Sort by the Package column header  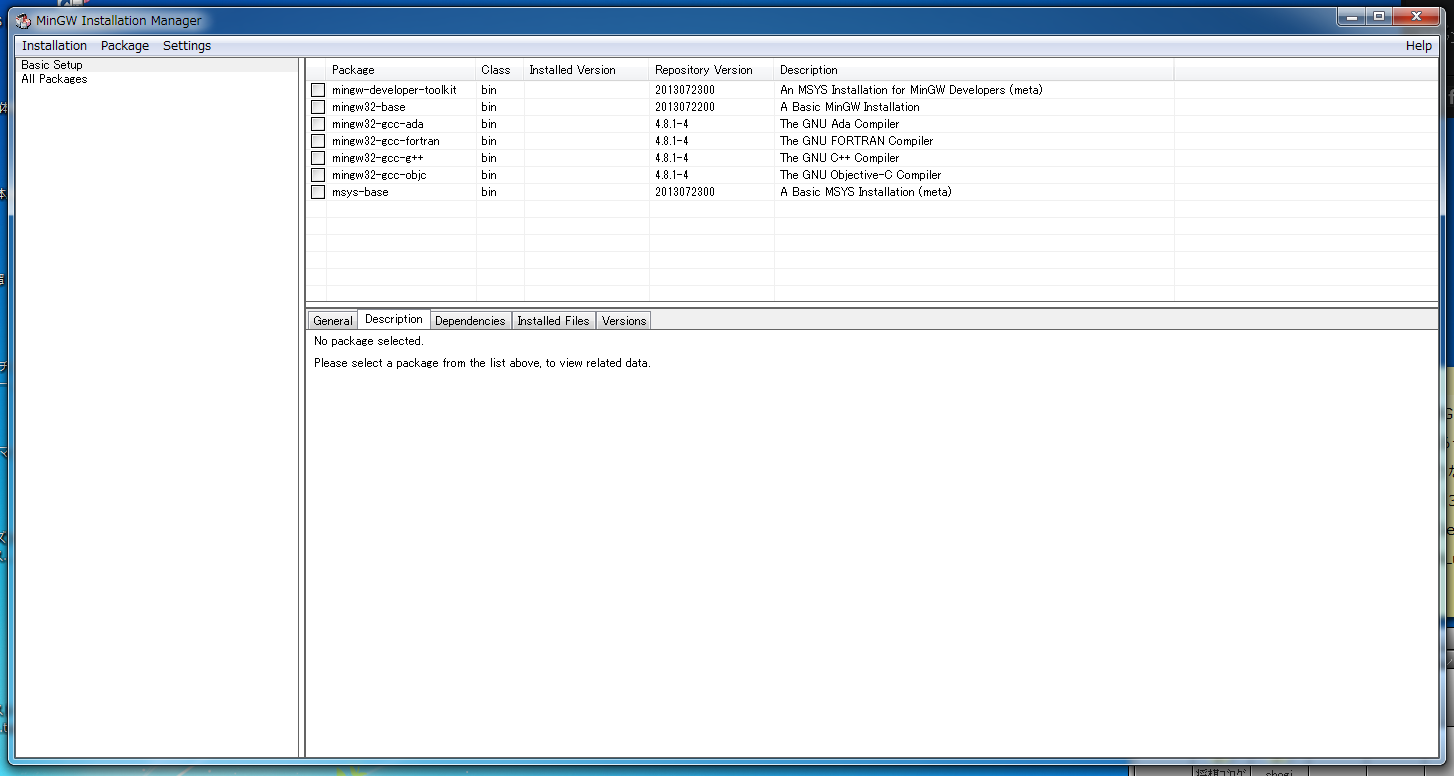point(401,70)
